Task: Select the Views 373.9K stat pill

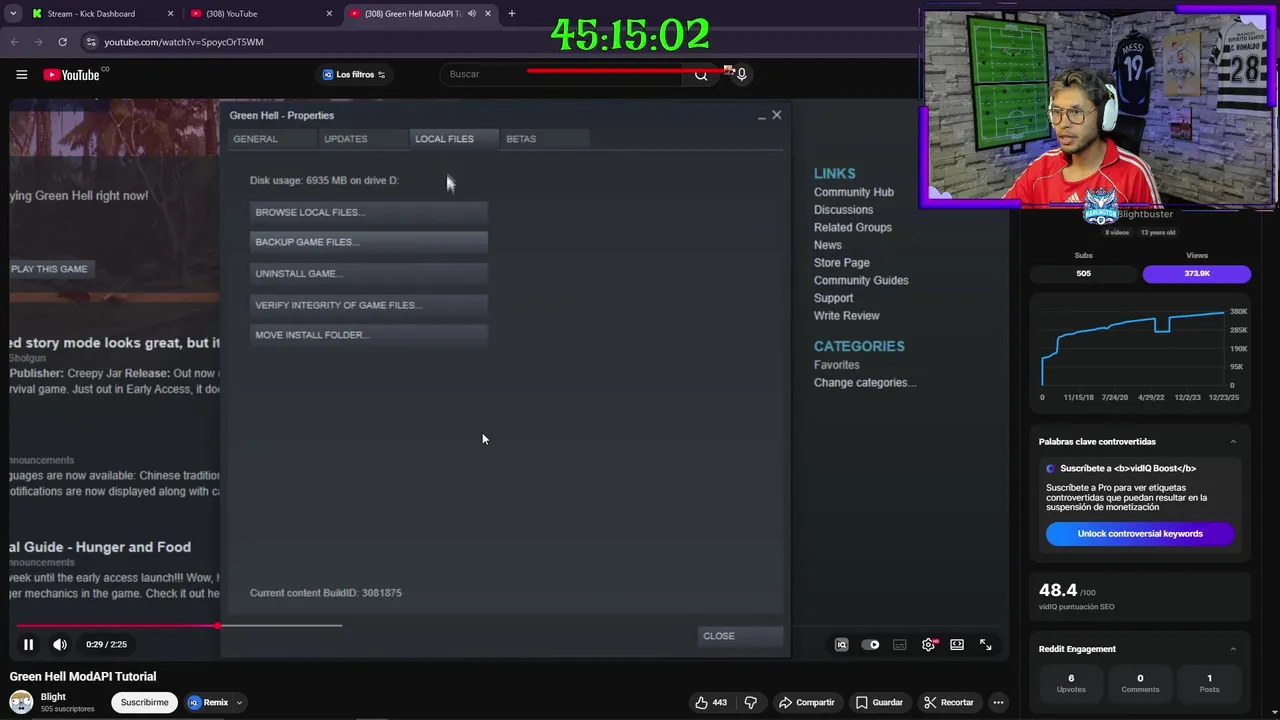Action: click(x=1197, y=273)
